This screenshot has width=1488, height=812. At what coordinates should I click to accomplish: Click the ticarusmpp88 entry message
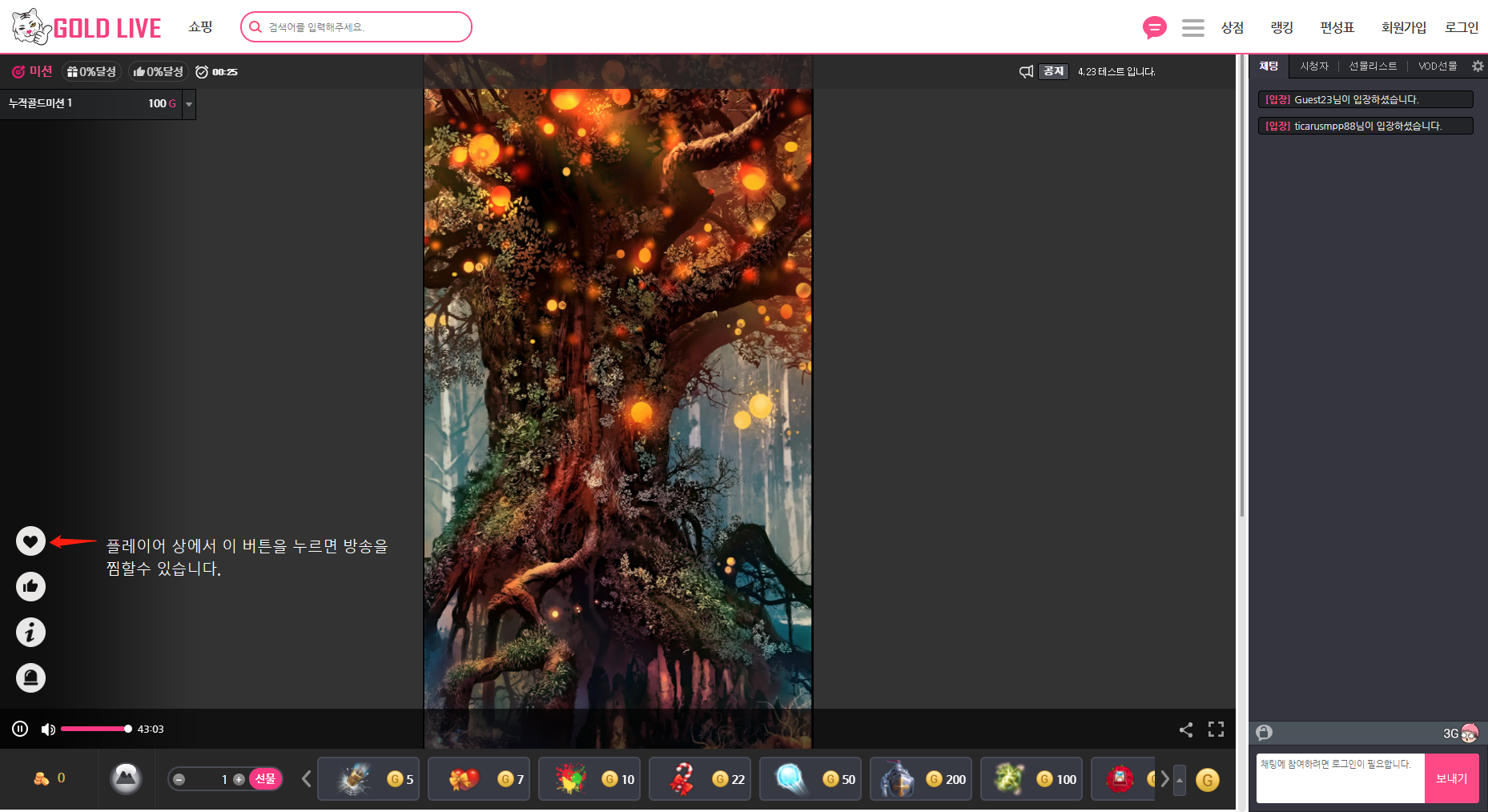click(1365, 126)
